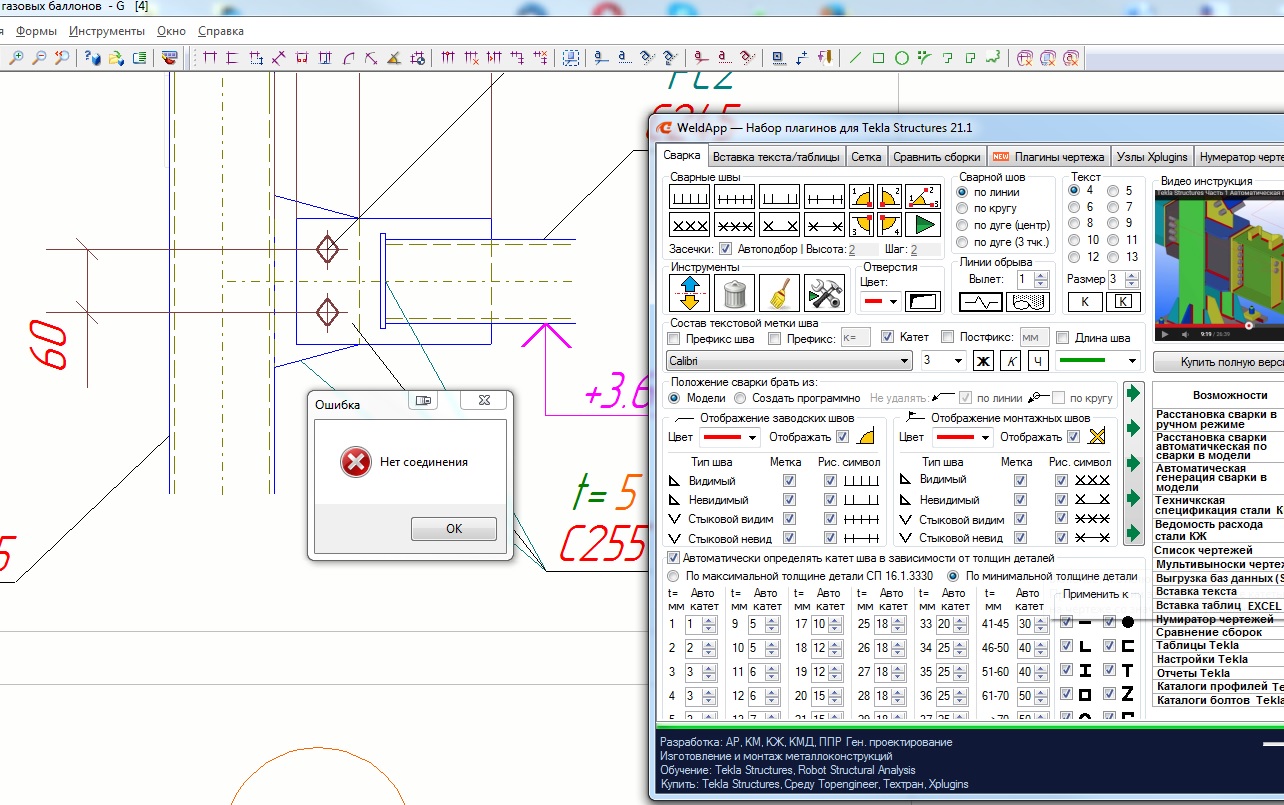
Task: Click the broom cleanup tool icon
Action: point(779,294)
